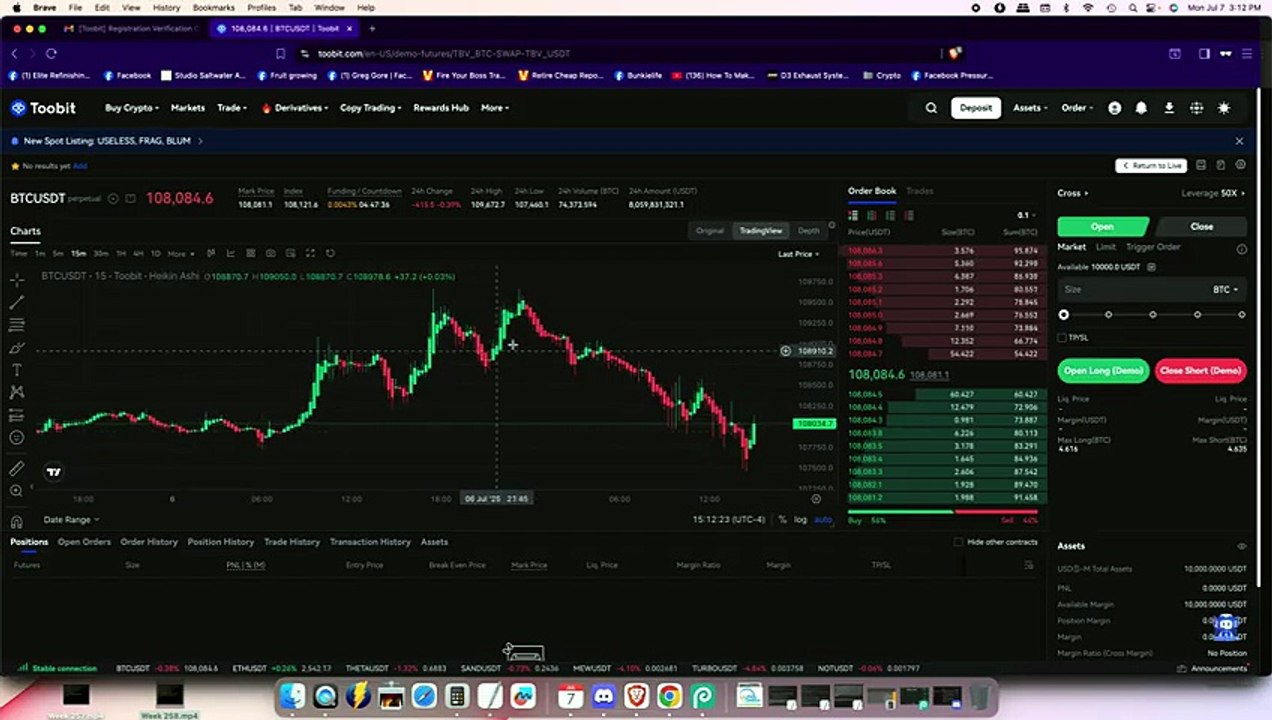Open the notifications bell
The image size is (1272, 720).
click(1141, 108)
